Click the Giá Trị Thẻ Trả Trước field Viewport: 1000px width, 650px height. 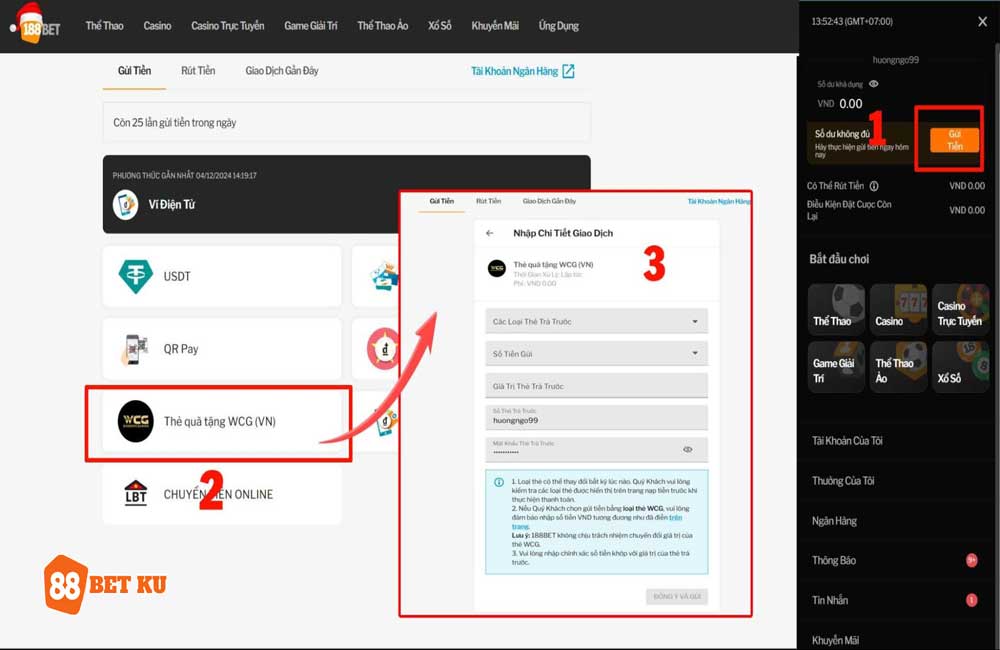click(x=596, y=386)
